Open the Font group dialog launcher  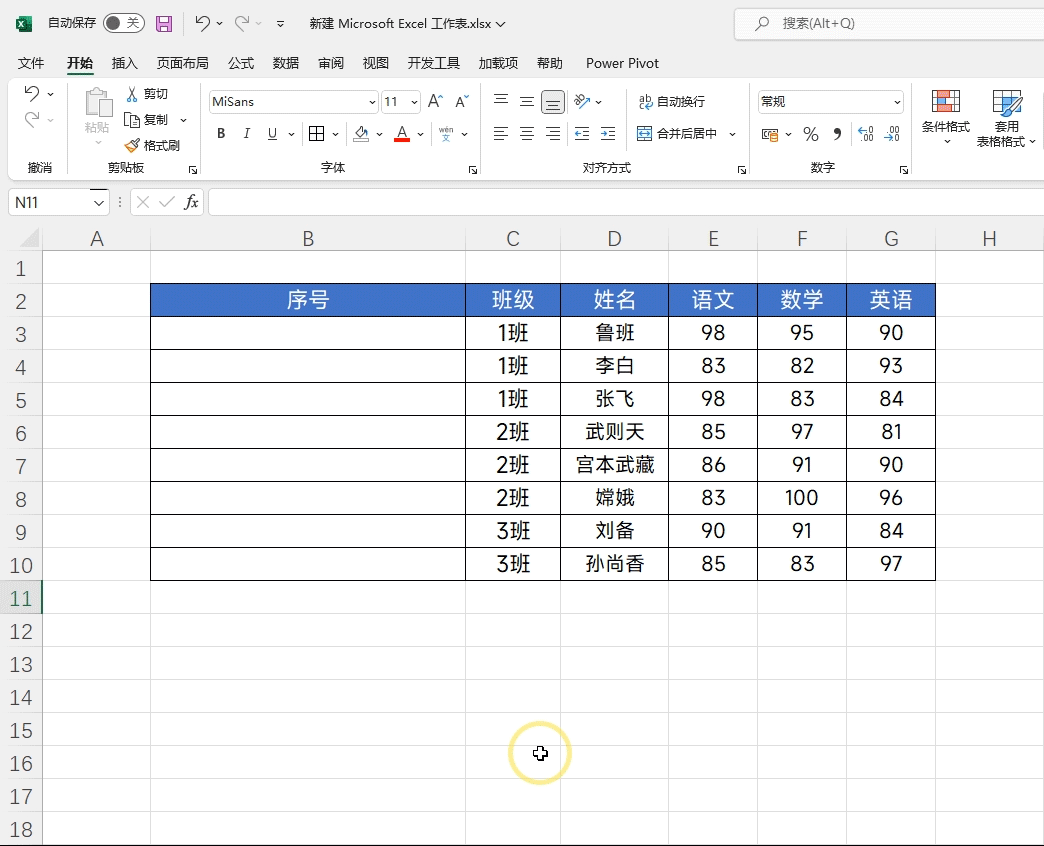(473, 170)
